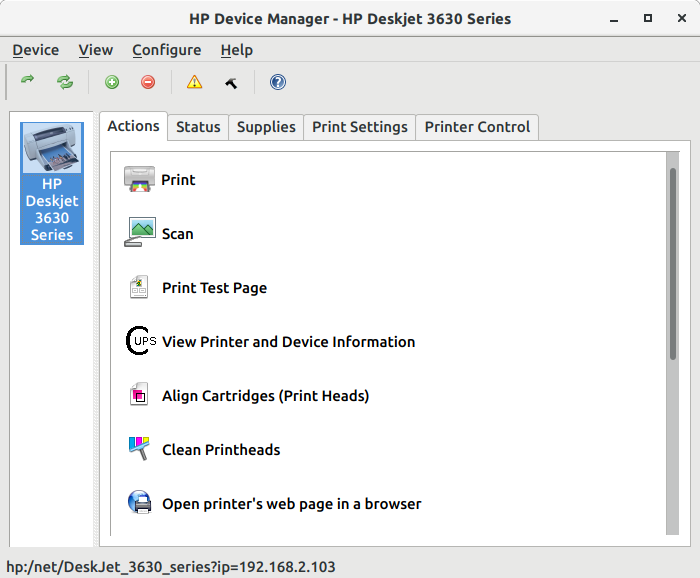
Task: Open settings via the hammer icon
Action: (231, 83)
